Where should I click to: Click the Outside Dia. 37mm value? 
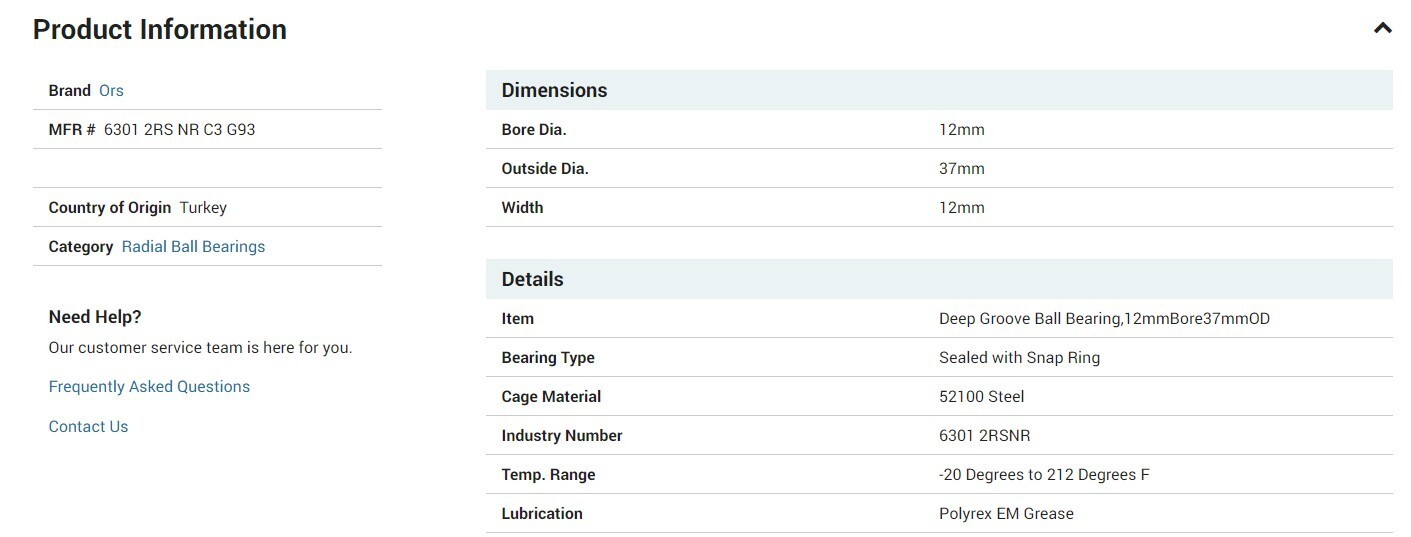[x=961, y=168]
